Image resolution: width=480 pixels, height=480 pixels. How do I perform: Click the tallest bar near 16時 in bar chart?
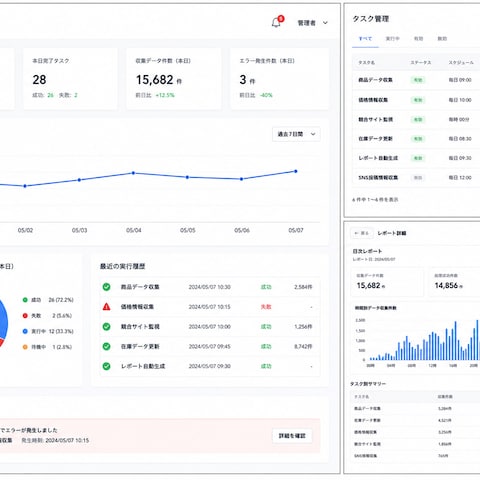(x=455, y=340)
